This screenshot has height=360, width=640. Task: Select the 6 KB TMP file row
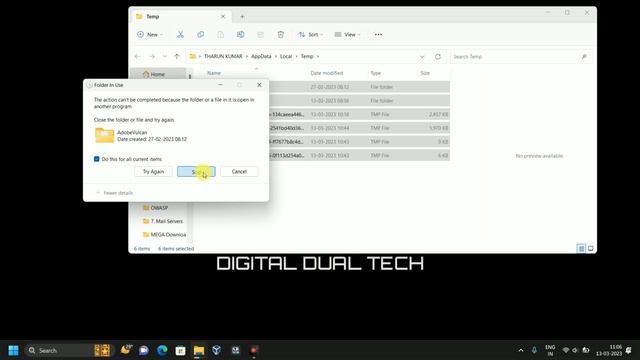pyautogui.click(x=359, y=156)
